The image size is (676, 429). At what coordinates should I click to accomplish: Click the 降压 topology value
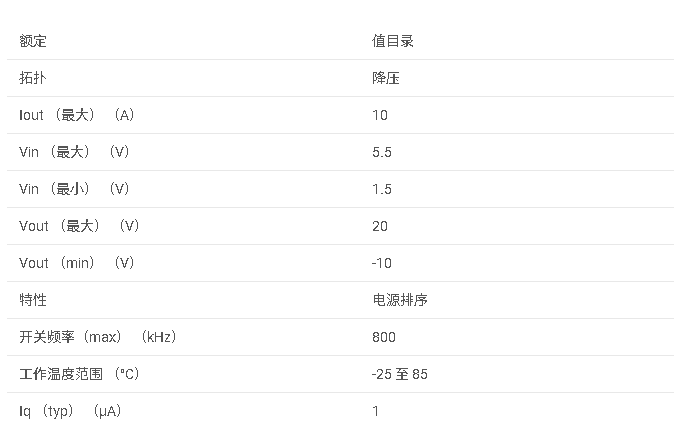pyautogui.click(x=386, y=78)
